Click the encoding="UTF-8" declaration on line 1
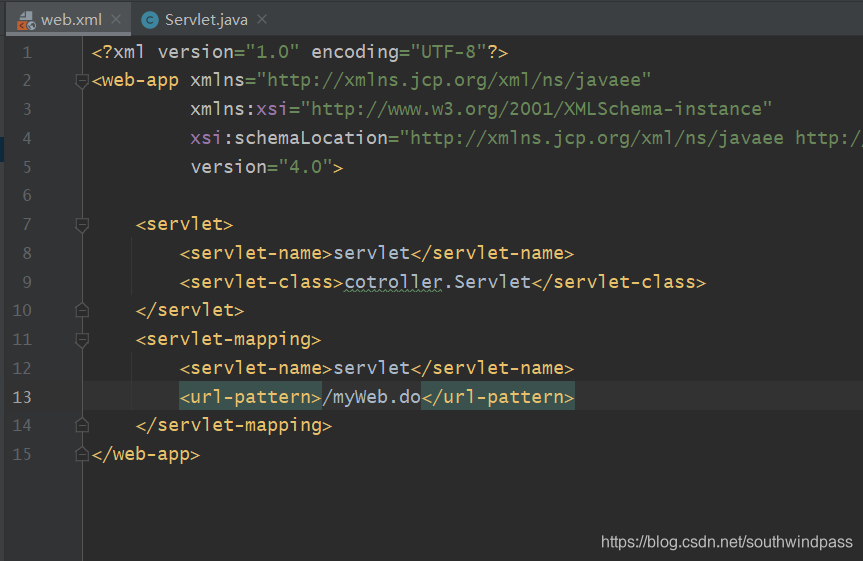The width and height of the screenshot is (863, 561). click(x=399, y=52)
